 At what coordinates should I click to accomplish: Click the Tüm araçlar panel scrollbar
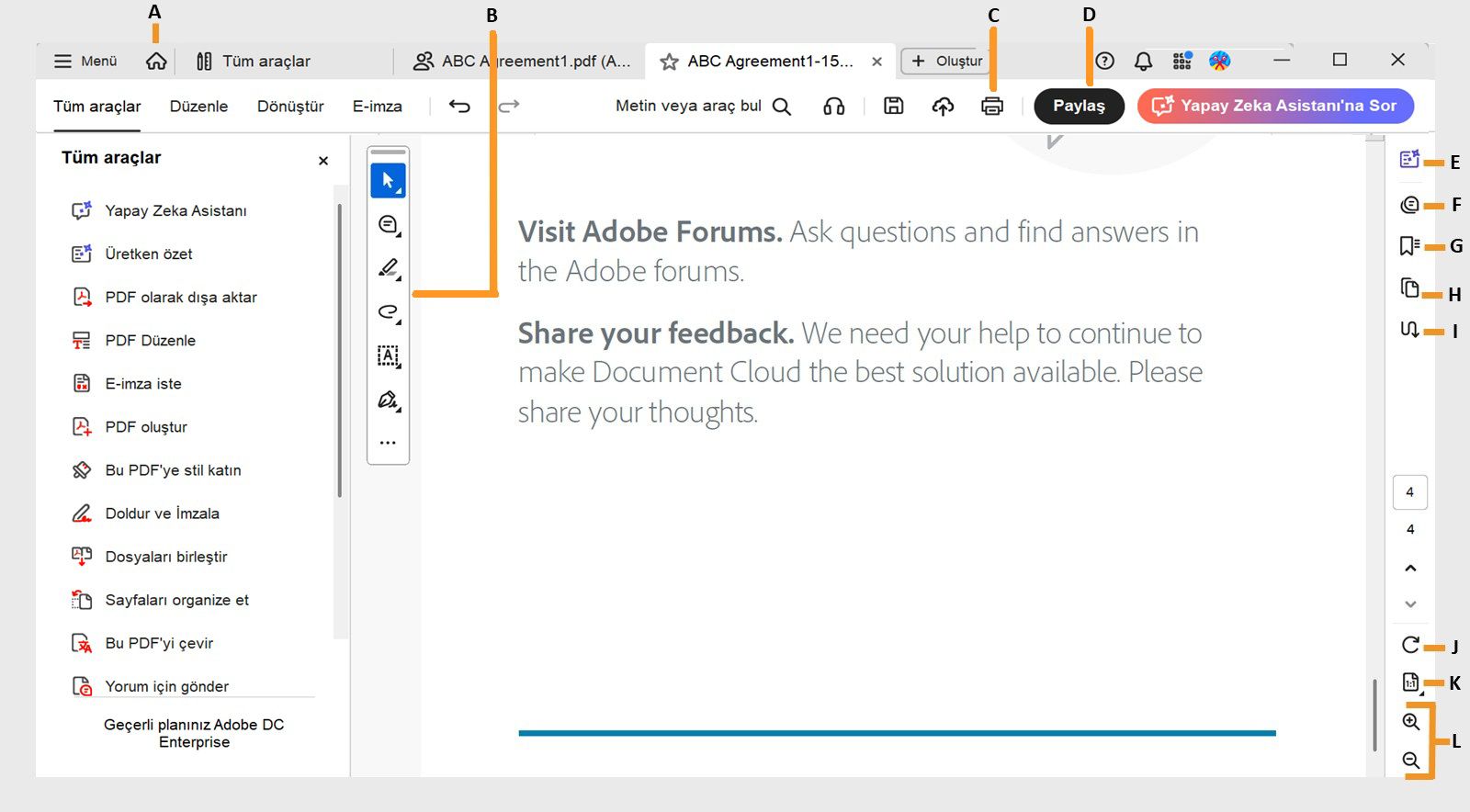[x=340, y=349]
